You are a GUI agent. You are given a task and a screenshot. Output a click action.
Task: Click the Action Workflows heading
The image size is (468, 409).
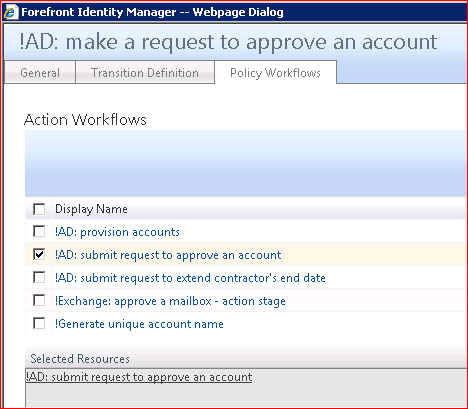tap(85, 120)
